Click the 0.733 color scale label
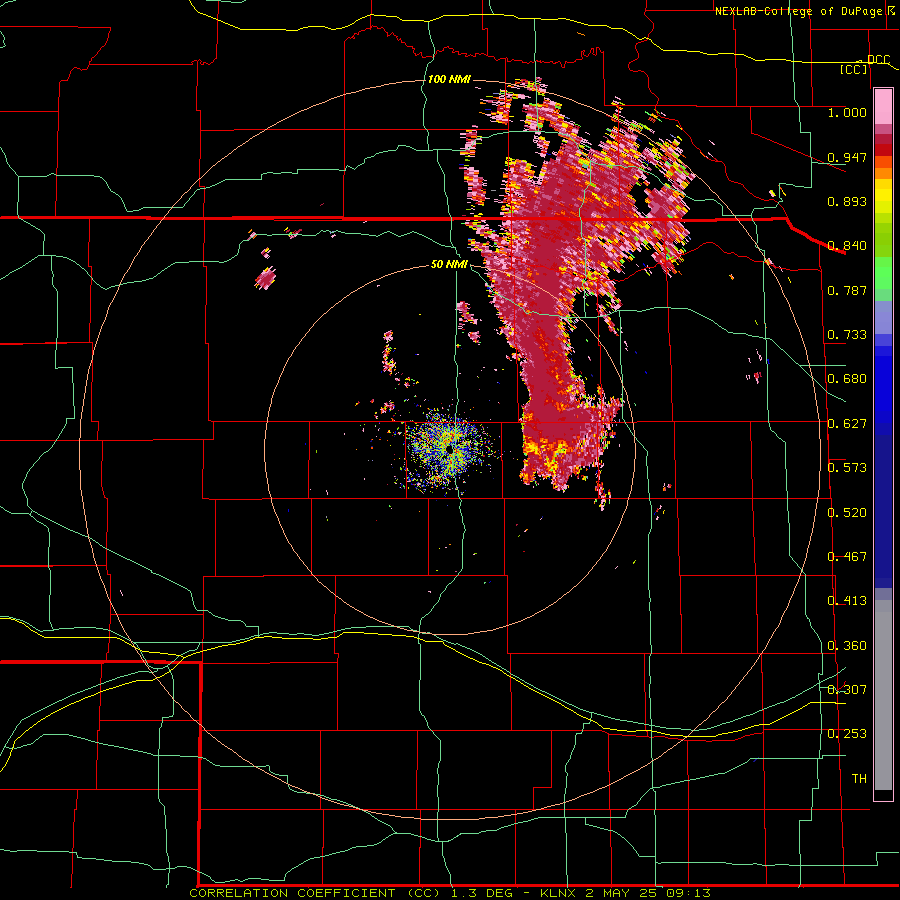 [847, 335]
